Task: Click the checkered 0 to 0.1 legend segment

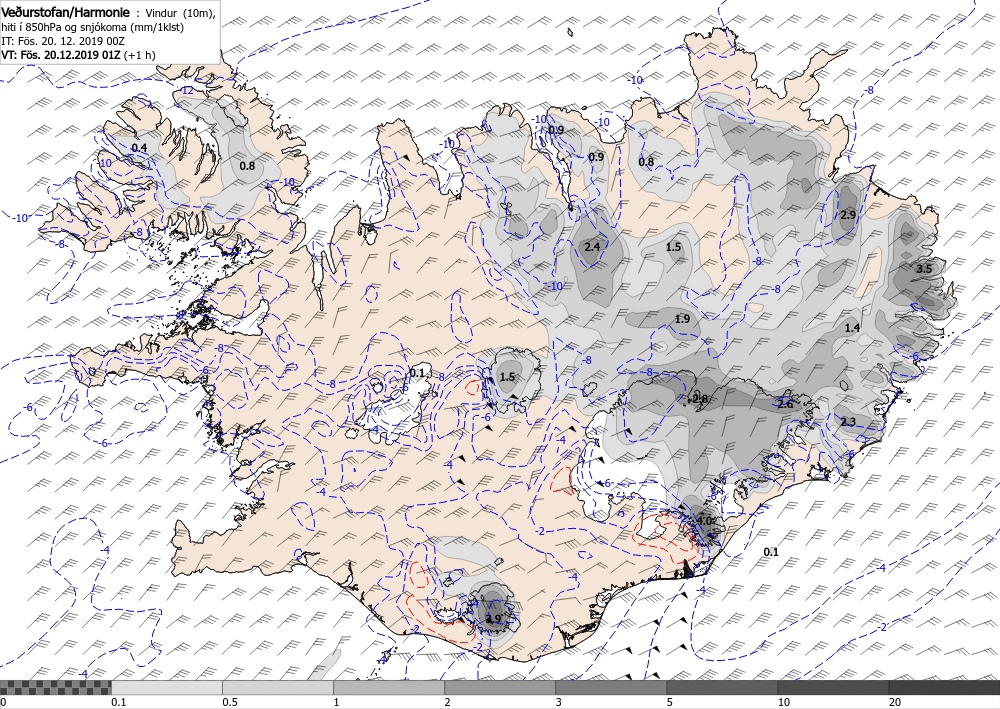Action: point(55,687)
